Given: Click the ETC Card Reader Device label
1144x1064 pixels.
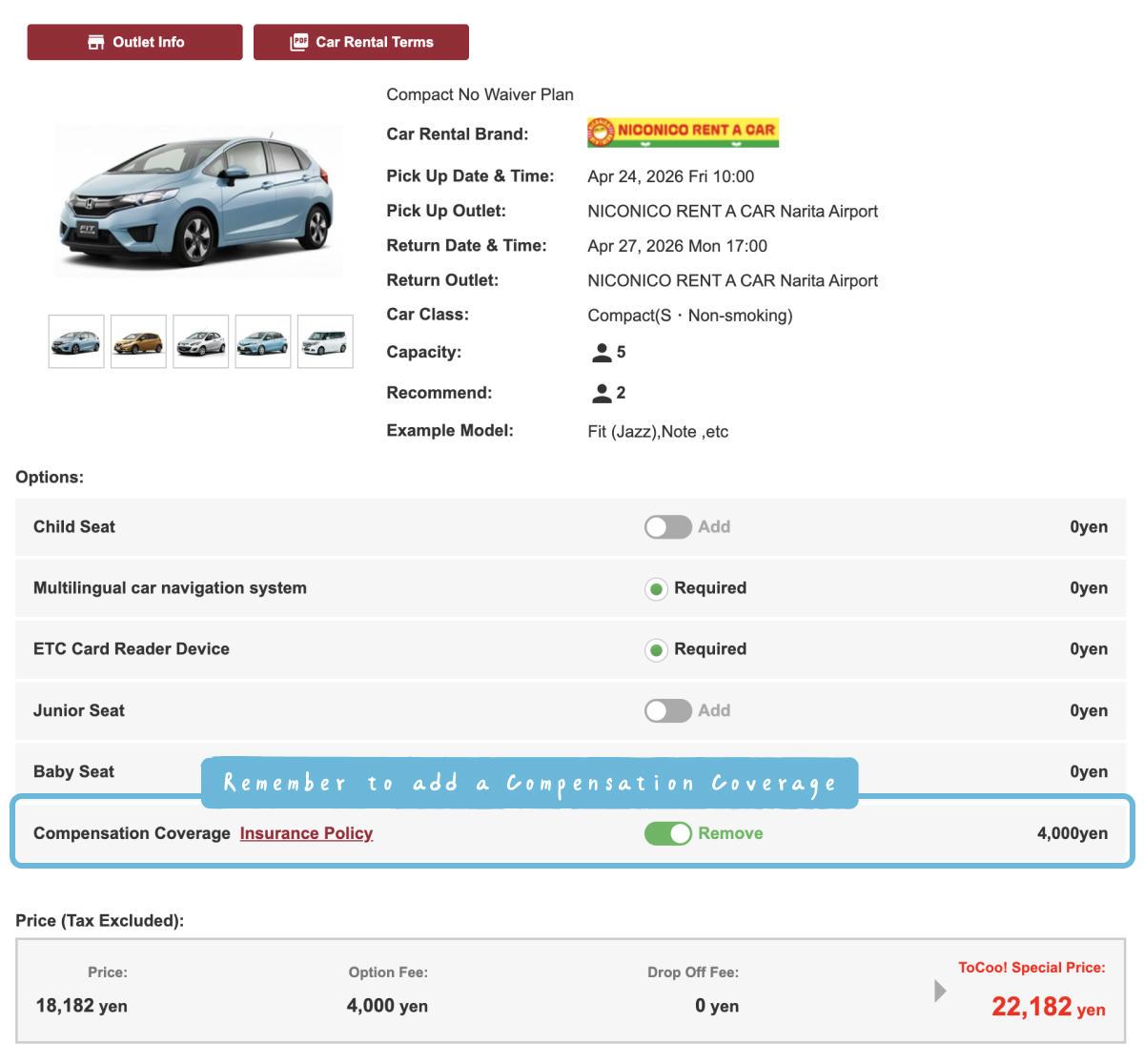Looking at the screenshot, I should pos(132,649).
